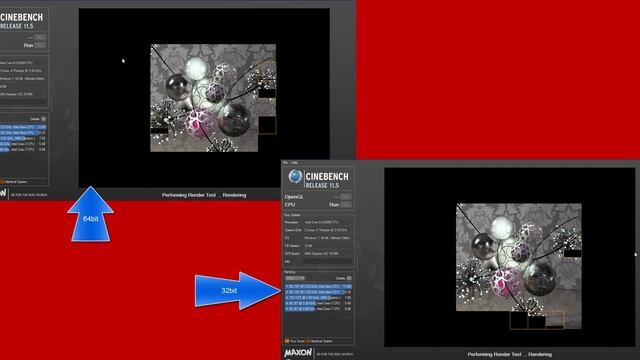Screen dimensions: 640x360
Task: Select the 7.95 score row in 64bit window
Action: click(23, 138)
